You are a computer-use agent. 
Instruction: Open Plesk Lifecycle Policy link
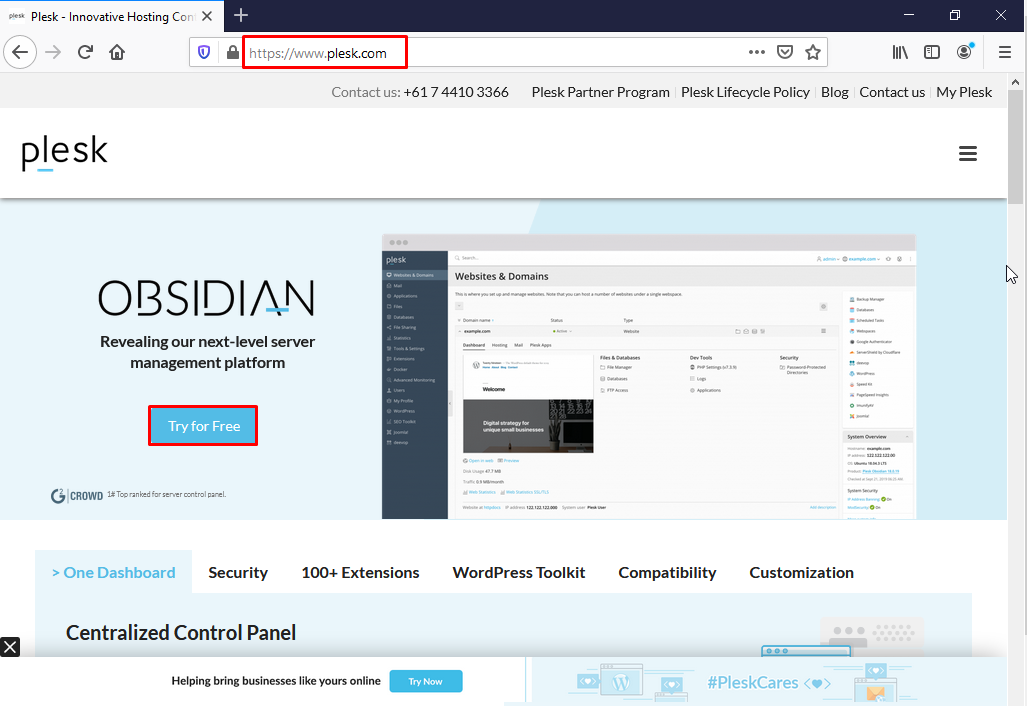coord(745,92)
